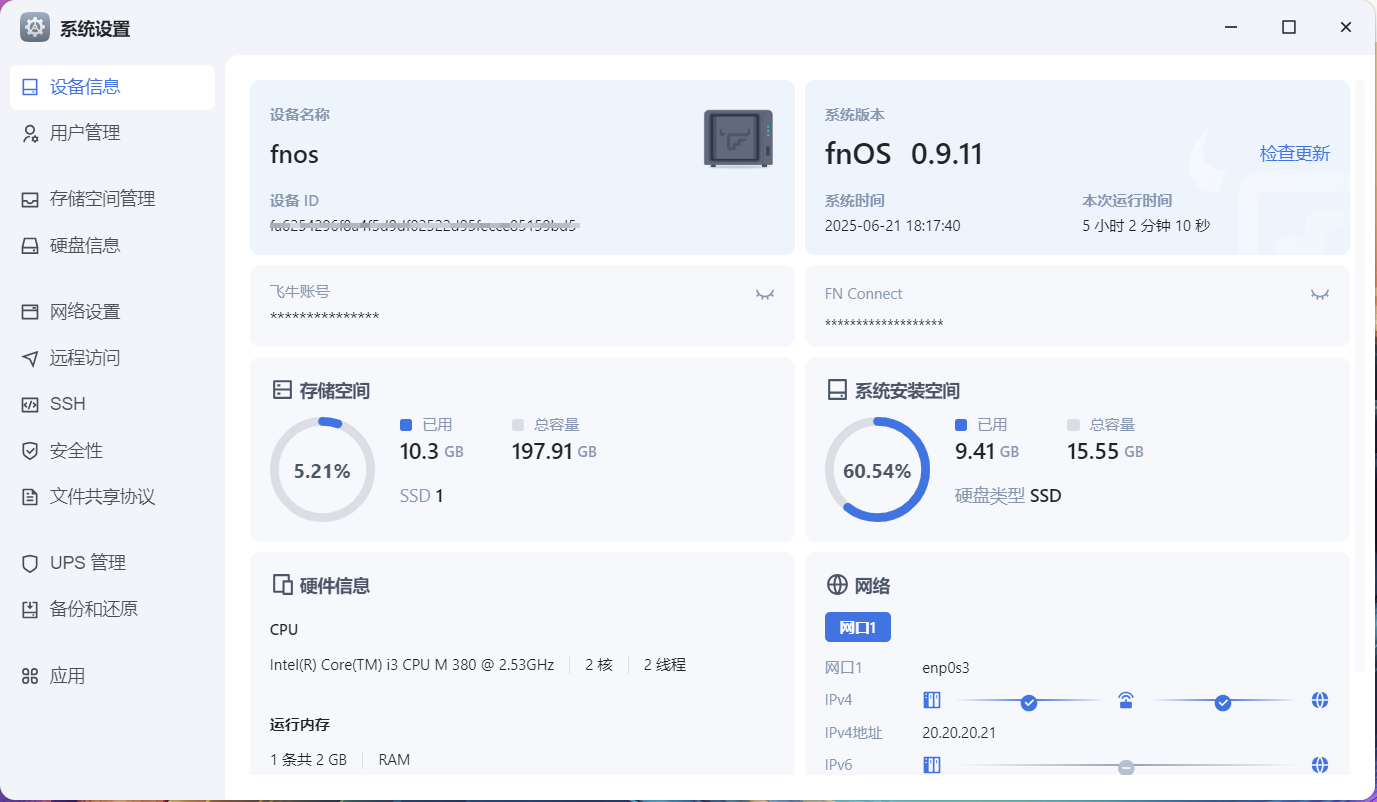This screenshot has height=802, width=1377.
Task: Click the 网络设置 sidebar icon
Action: coord(30,312)
